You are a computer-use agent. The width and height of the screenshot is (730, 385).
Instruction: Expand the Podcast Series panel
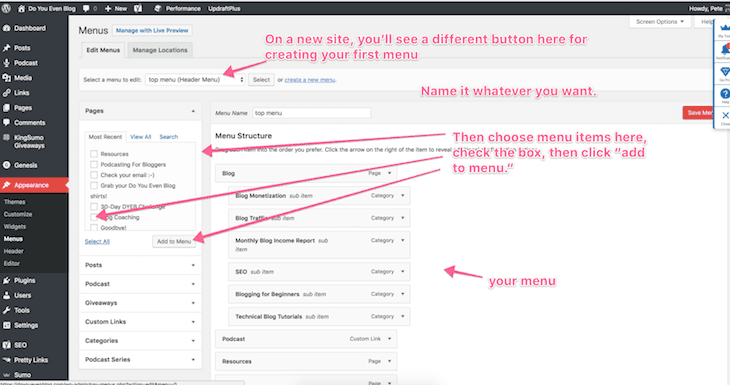click(x=140, y=359)
